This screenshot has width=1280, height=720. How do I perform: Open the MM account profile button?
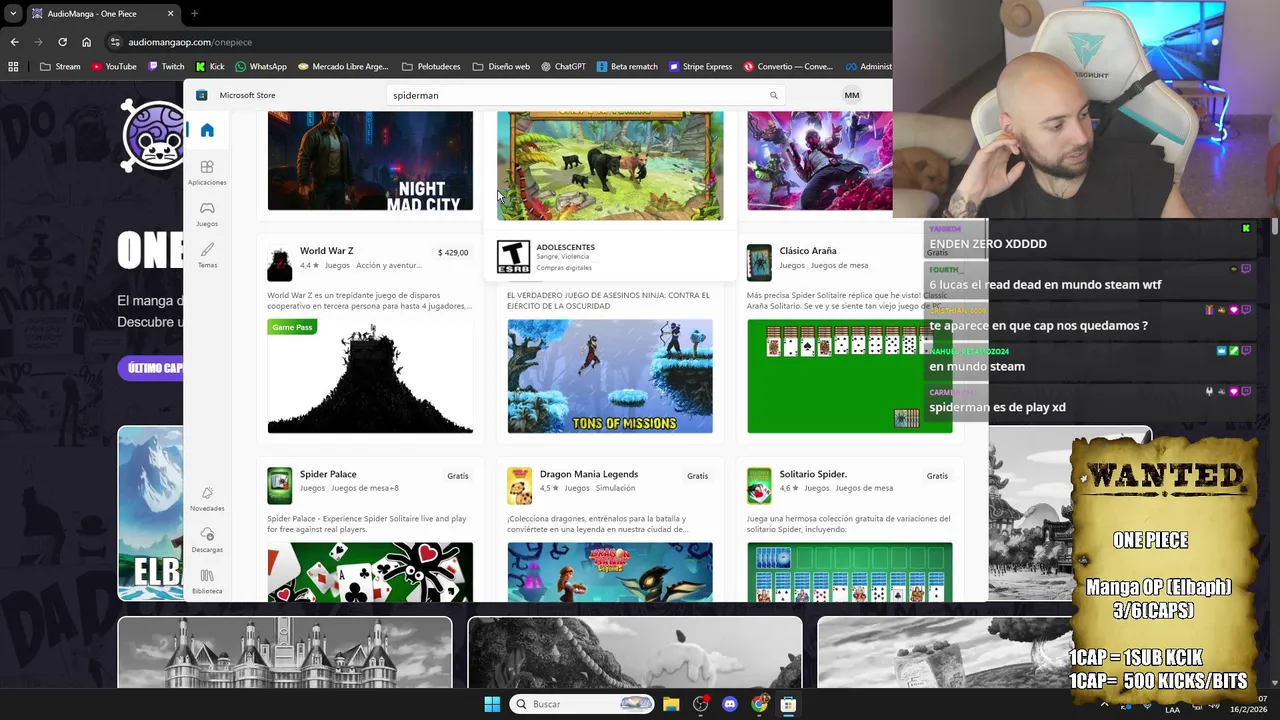852,95
